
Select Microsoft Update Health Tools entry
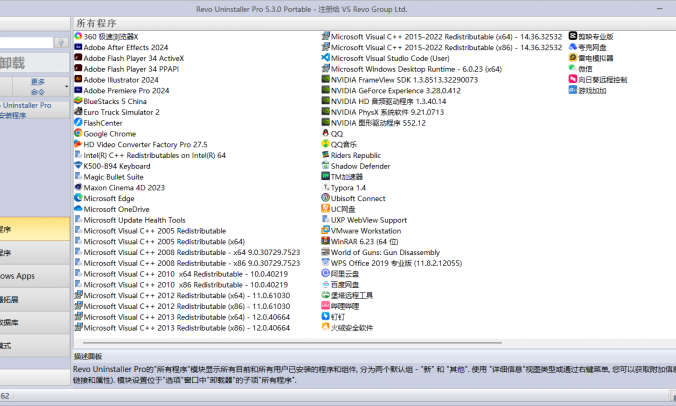pyautogui.click(x=130, y=220)
